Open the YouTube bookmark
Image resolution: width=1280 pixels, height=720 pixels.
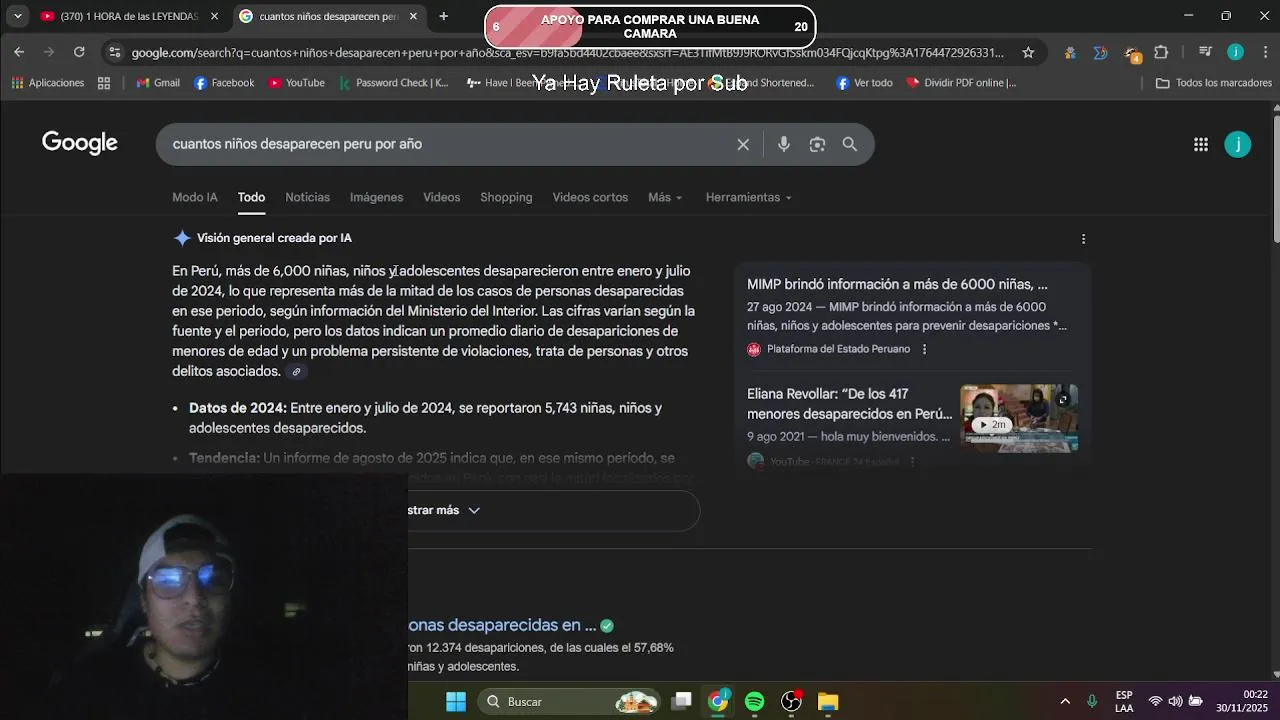[296, 83]
